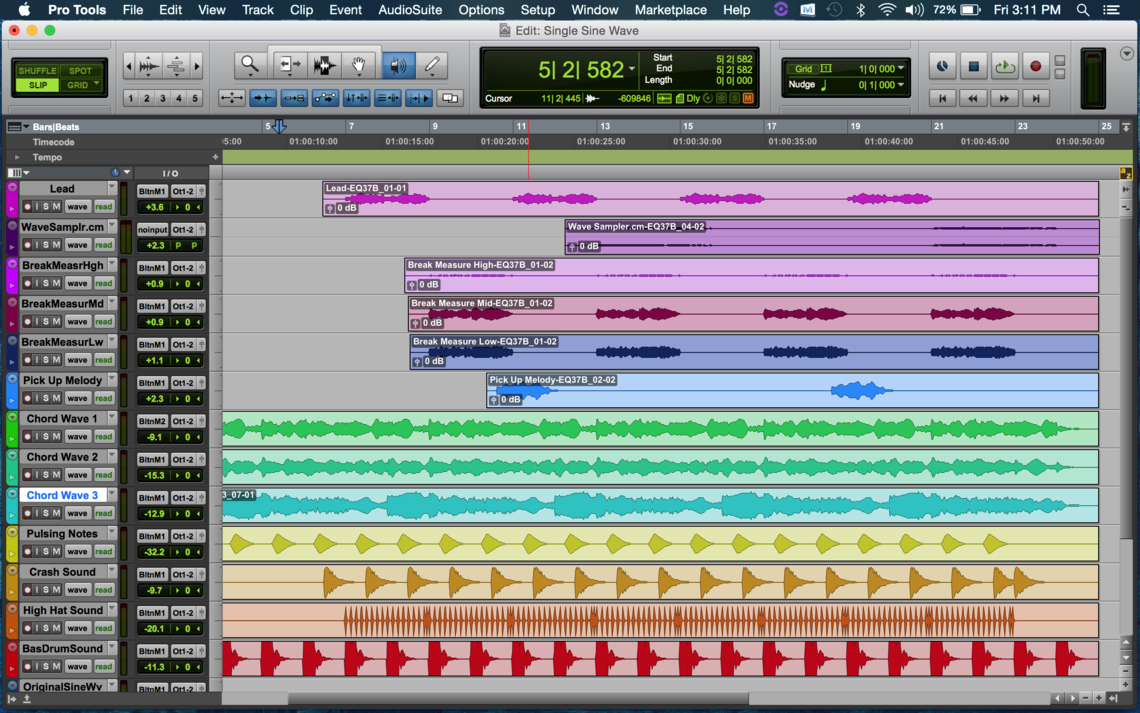Screen dimensions: 1140x713
Task: Click Ot1-2 output selector on Chord Wave 2 track
Action: (x=182, y=459)
